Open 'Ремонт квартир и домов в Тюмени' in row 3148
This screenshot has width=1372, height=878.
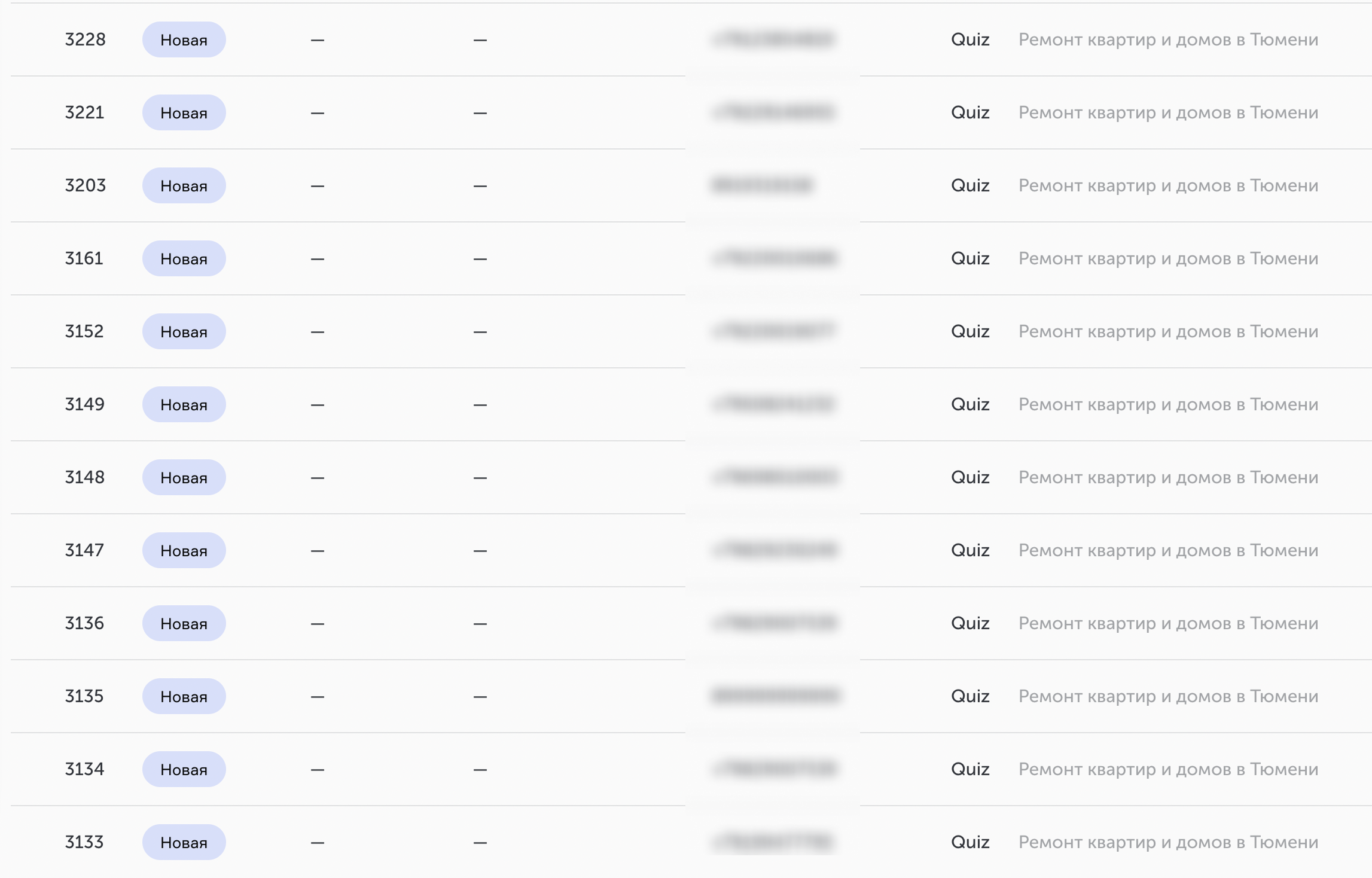click(1168, 477)
